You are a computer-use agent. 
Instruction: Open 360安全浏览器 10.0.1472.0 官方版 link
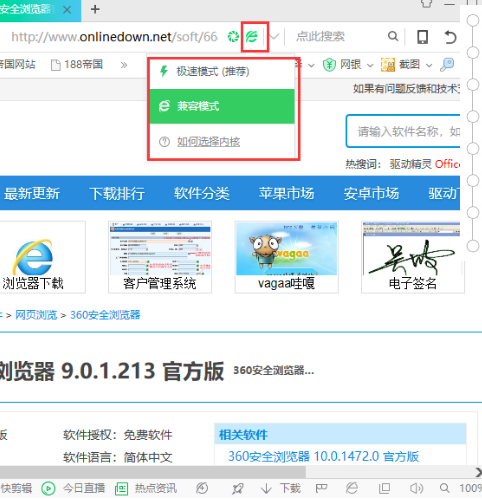point(323,456)
